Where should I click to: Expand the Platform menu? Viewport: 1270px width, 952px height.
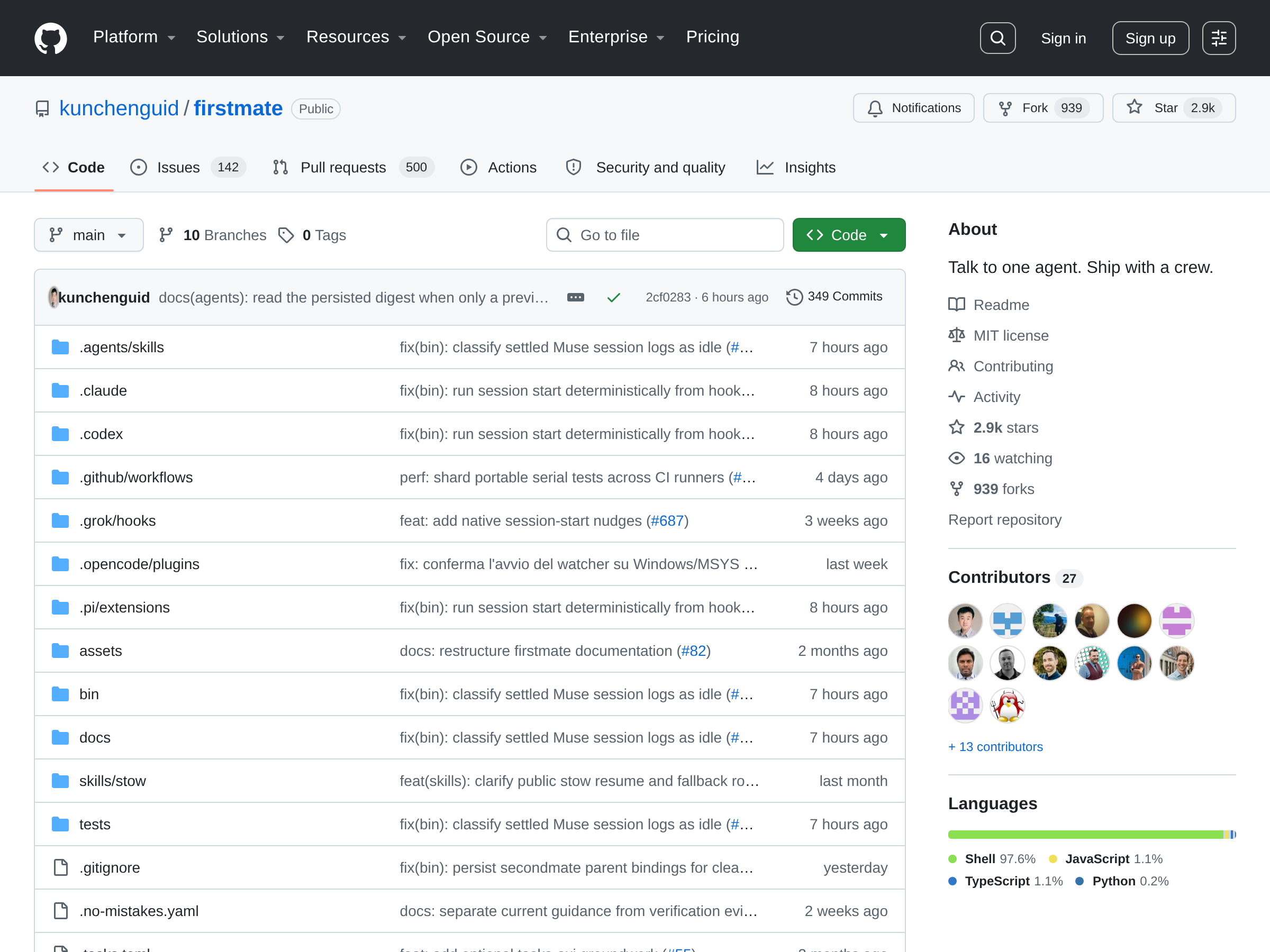pyautogui.click(x=134, y=38)
